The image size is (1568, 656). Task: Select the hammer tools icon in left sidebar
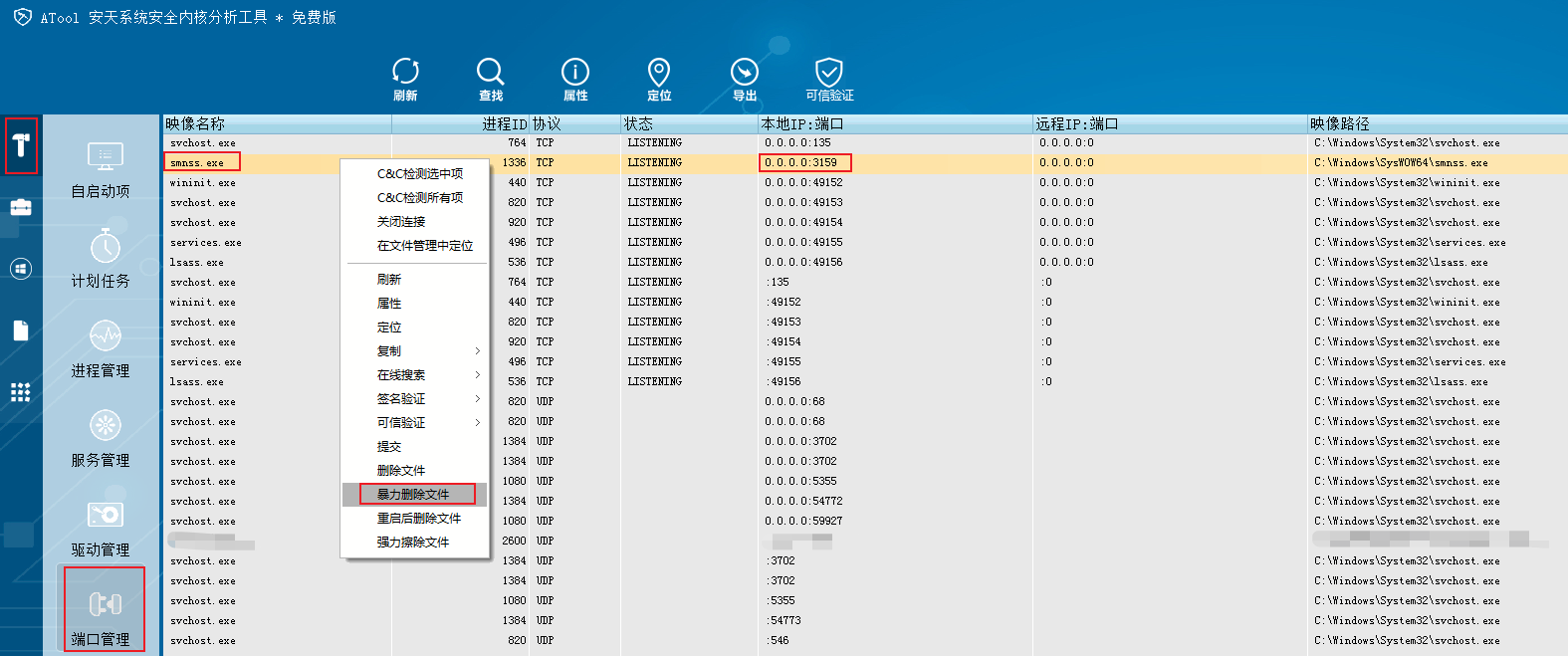(21, 146)
